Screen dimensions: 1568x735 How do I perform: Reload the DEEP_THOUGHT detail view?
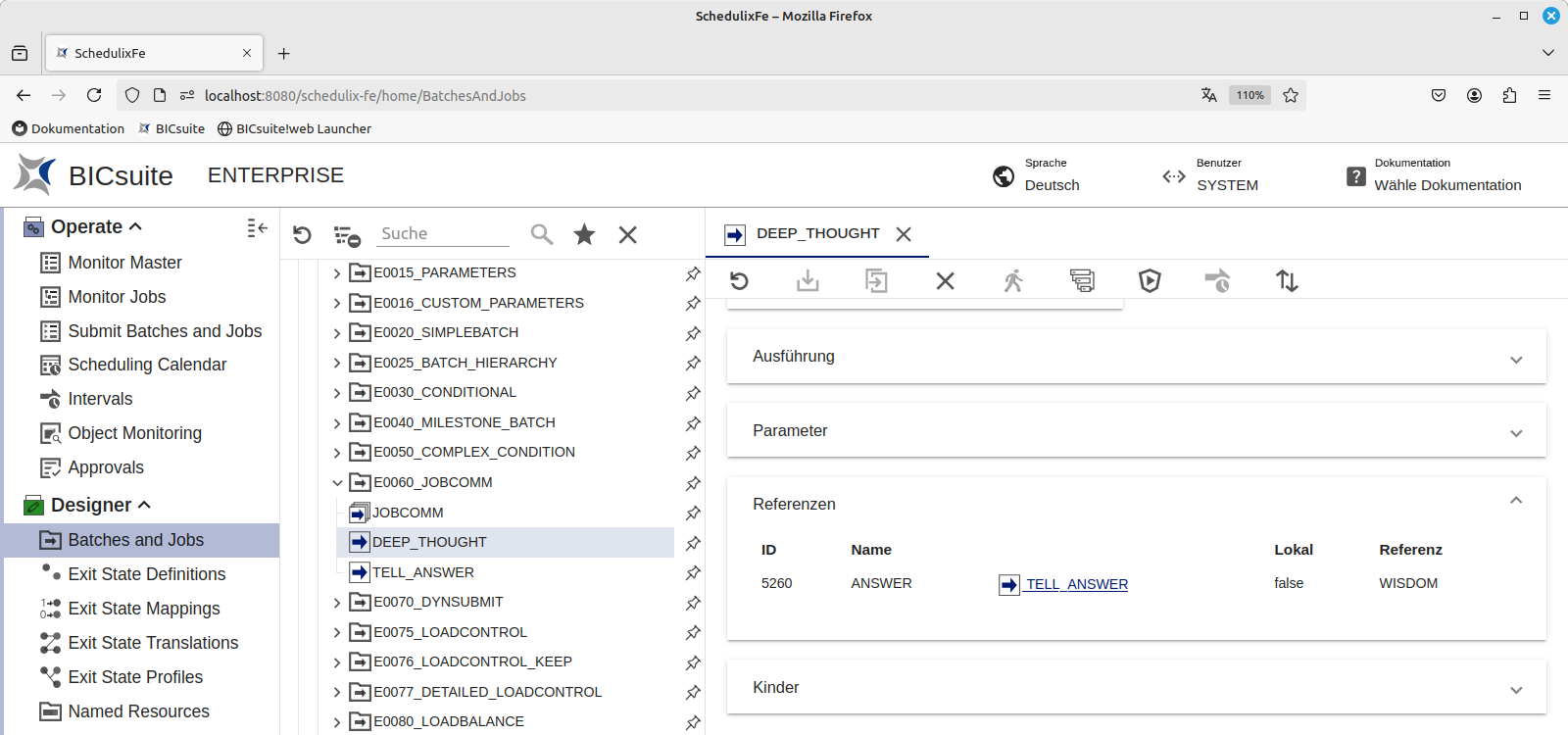(x=739, y=281)
